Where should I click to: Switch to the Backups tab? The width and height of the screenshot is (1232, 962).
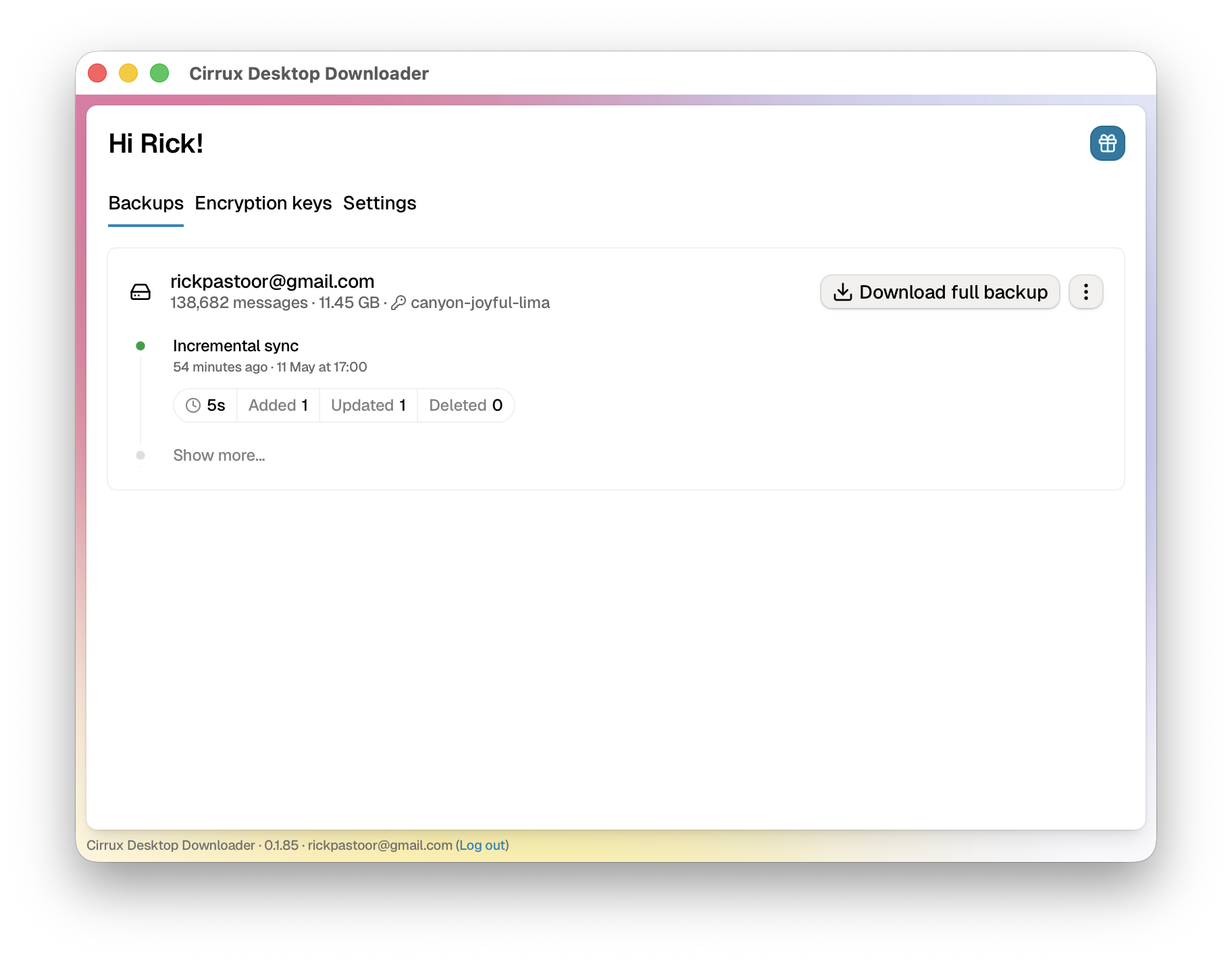pos(146,203)
